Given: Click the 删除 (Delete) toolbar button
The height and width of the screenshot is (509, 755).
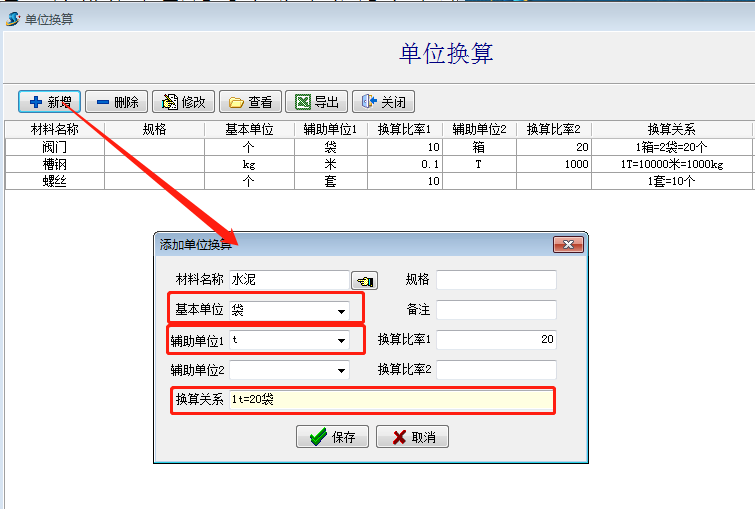Looking at the screenshot, I should point(116,102).
